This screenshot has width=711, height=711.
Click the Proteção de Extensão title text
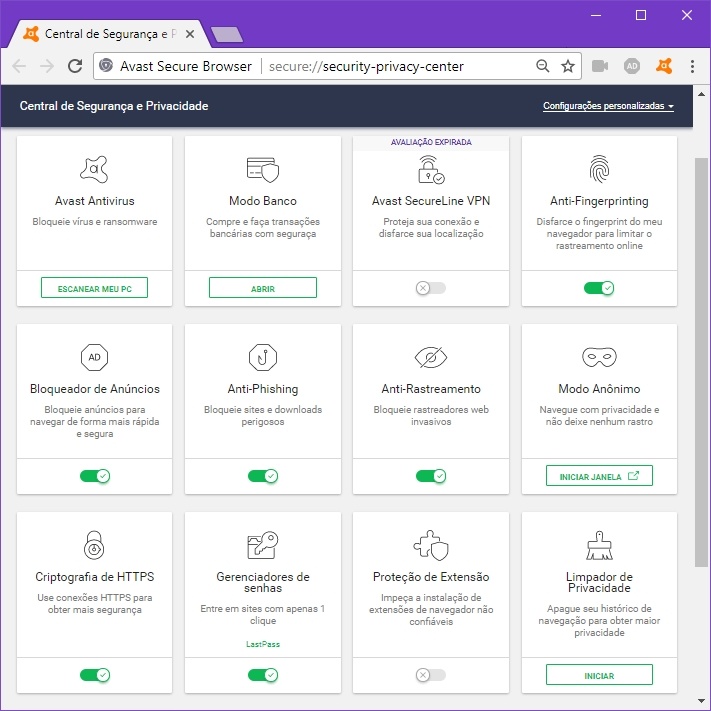coord(431,577)
